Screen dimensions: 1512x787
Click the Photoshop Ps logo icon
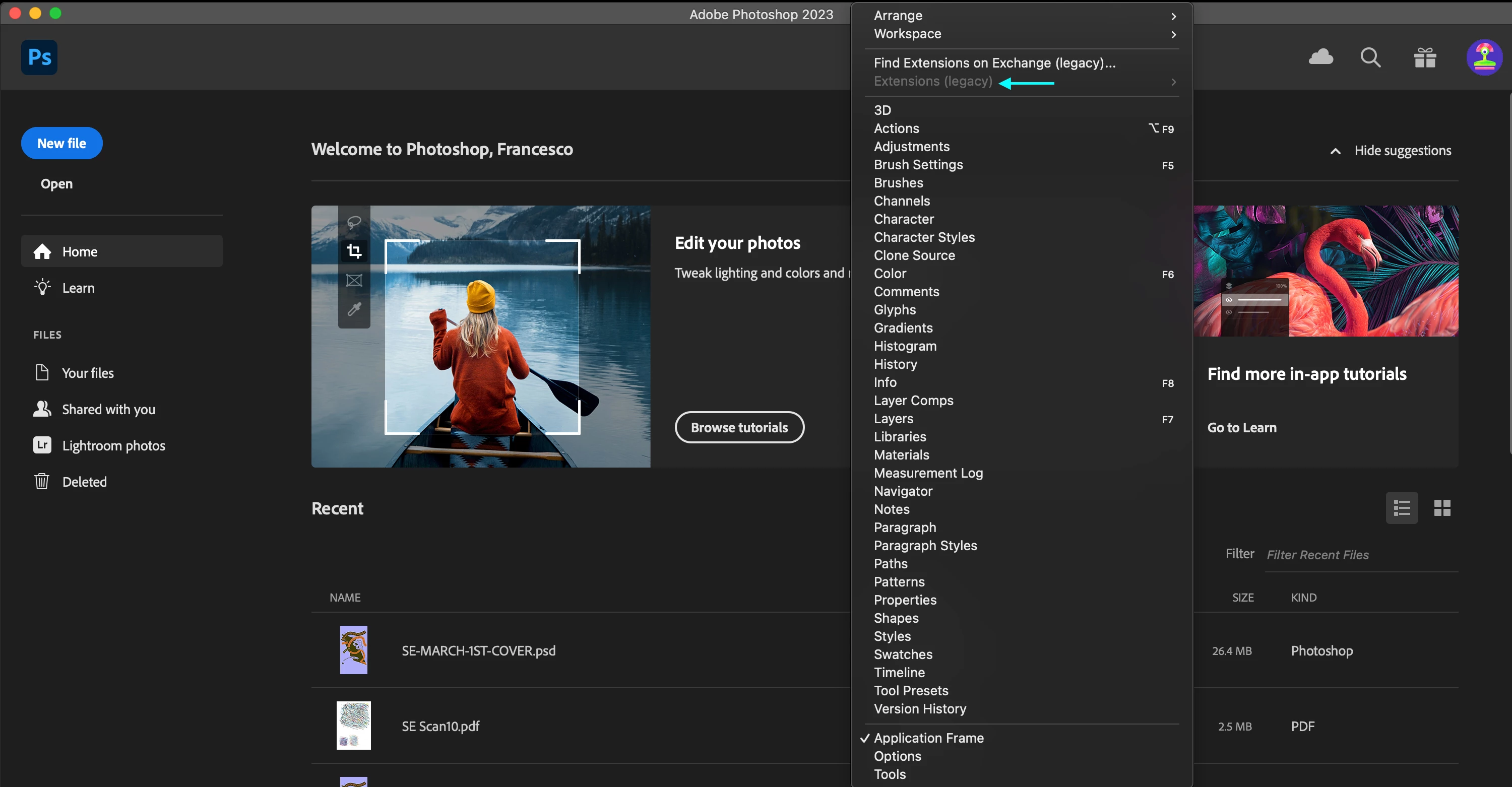pos(39,57)
